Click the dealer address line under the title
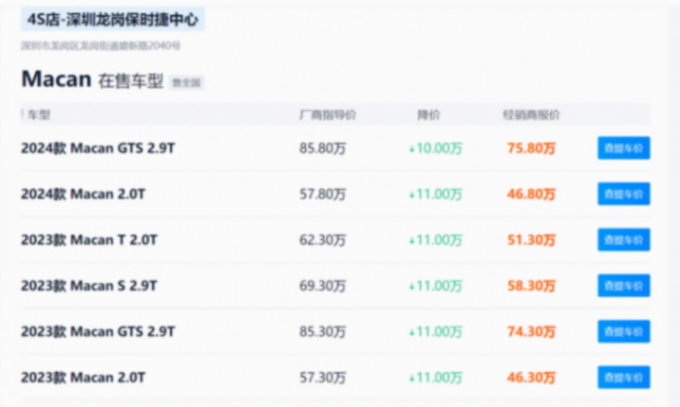 click(101, 46)
